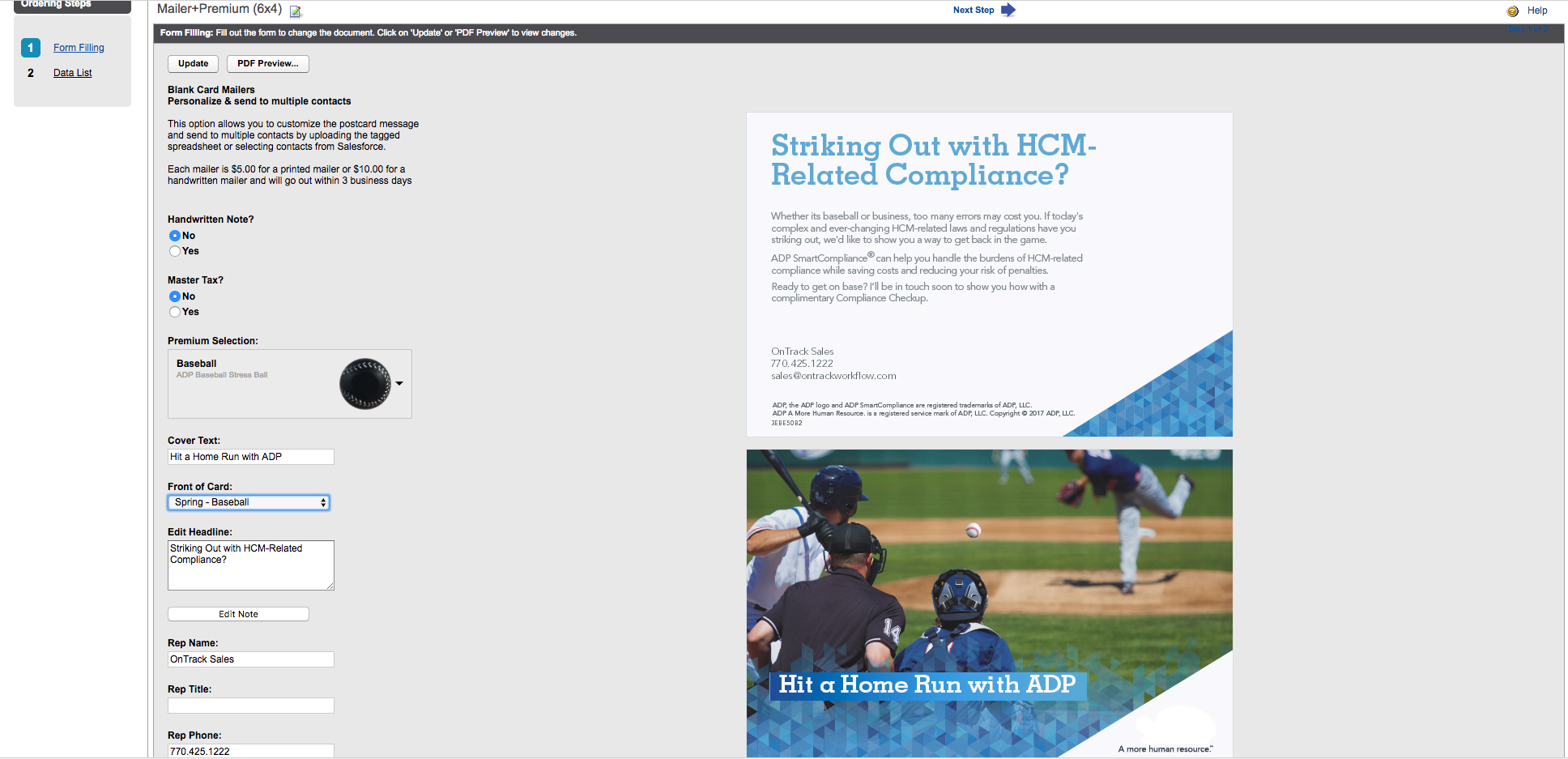Click the Next Step link
The width and height of the screenshot is (1568, 759).
click(x=974, y=10)
